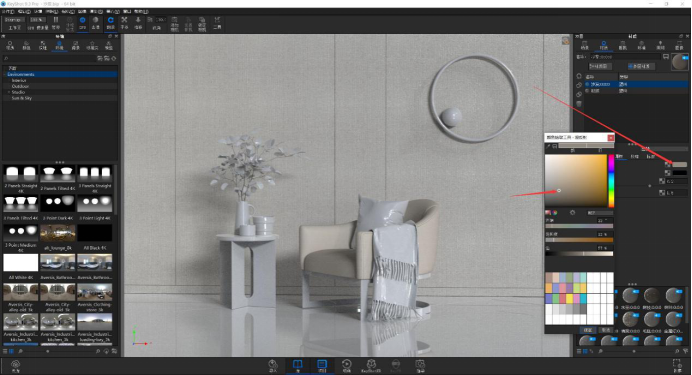
Task: Click the beige diffuse color swatch
Action: coord(680,165)
